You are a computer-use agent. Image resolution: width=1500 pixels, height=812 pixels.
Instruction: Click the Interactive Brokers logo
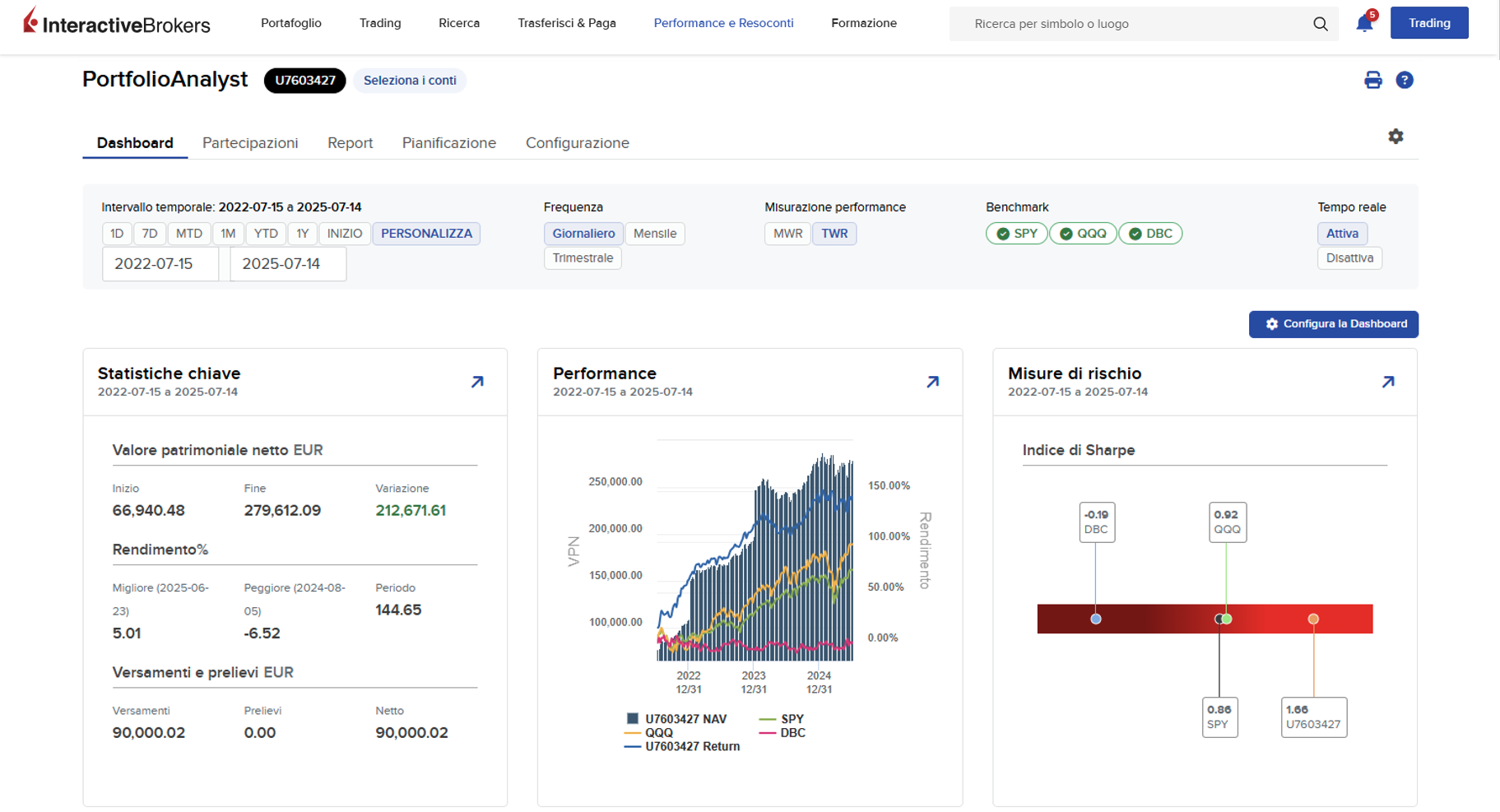tap(116, 22)
